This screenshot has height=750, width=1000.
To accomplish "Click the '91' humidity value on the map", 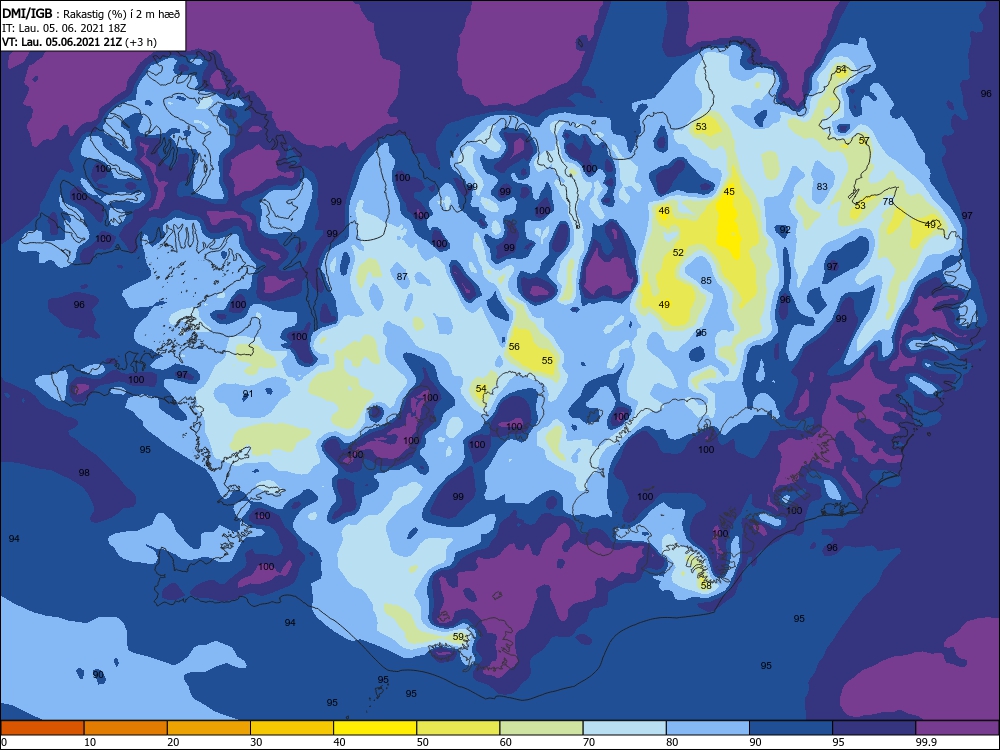I will [248, 393].
